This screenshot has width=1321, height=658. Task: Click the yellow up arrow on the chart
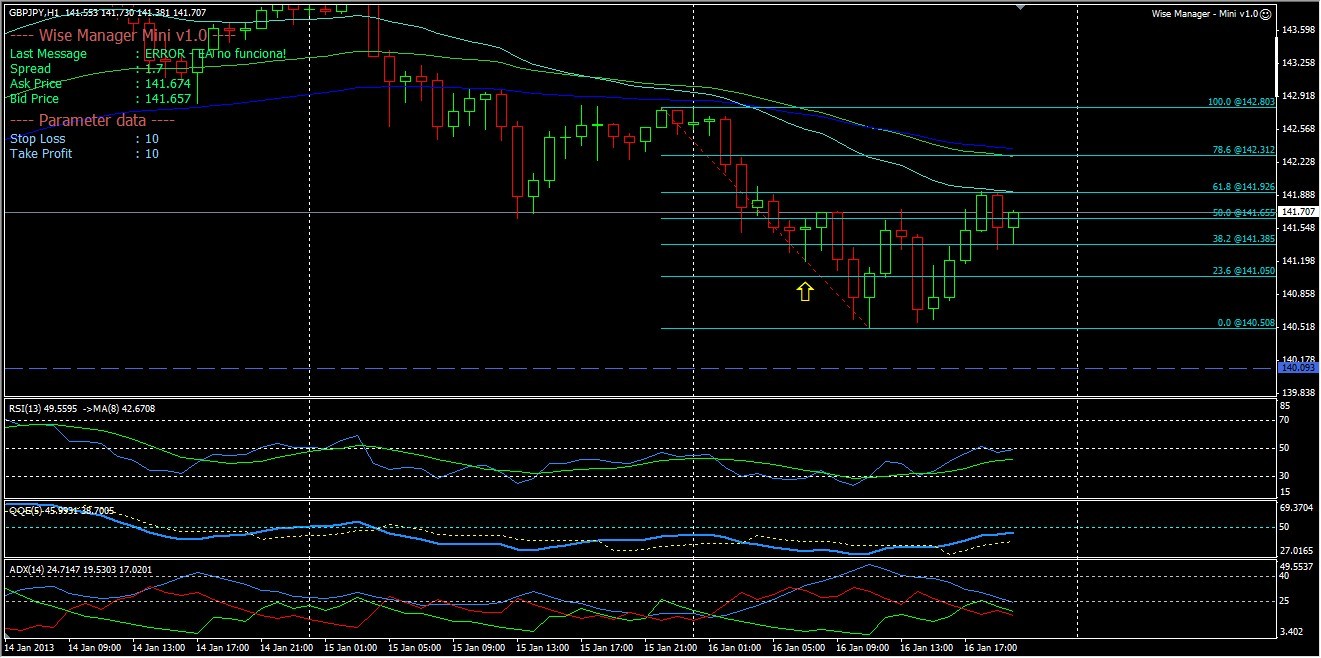tap(805, 291)
